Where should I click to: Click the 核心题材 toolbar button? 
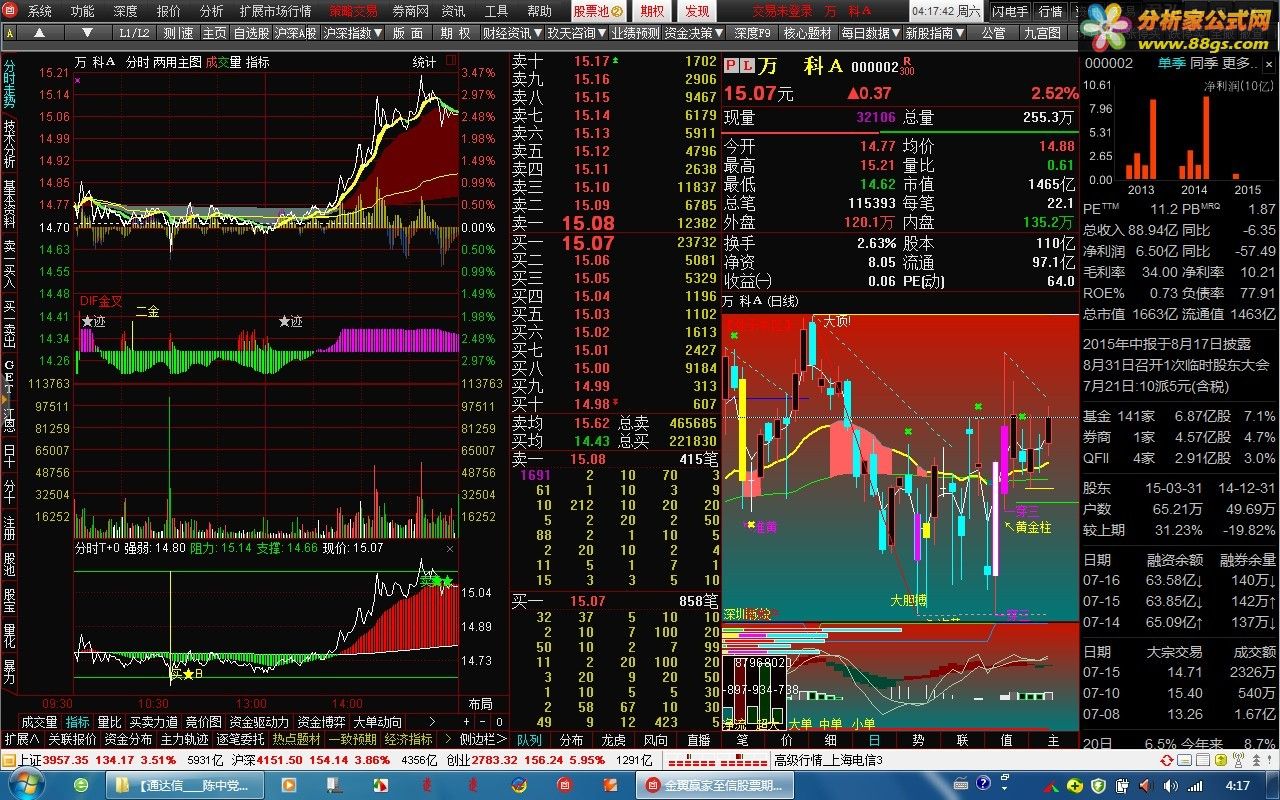click(x=807, y=33)
